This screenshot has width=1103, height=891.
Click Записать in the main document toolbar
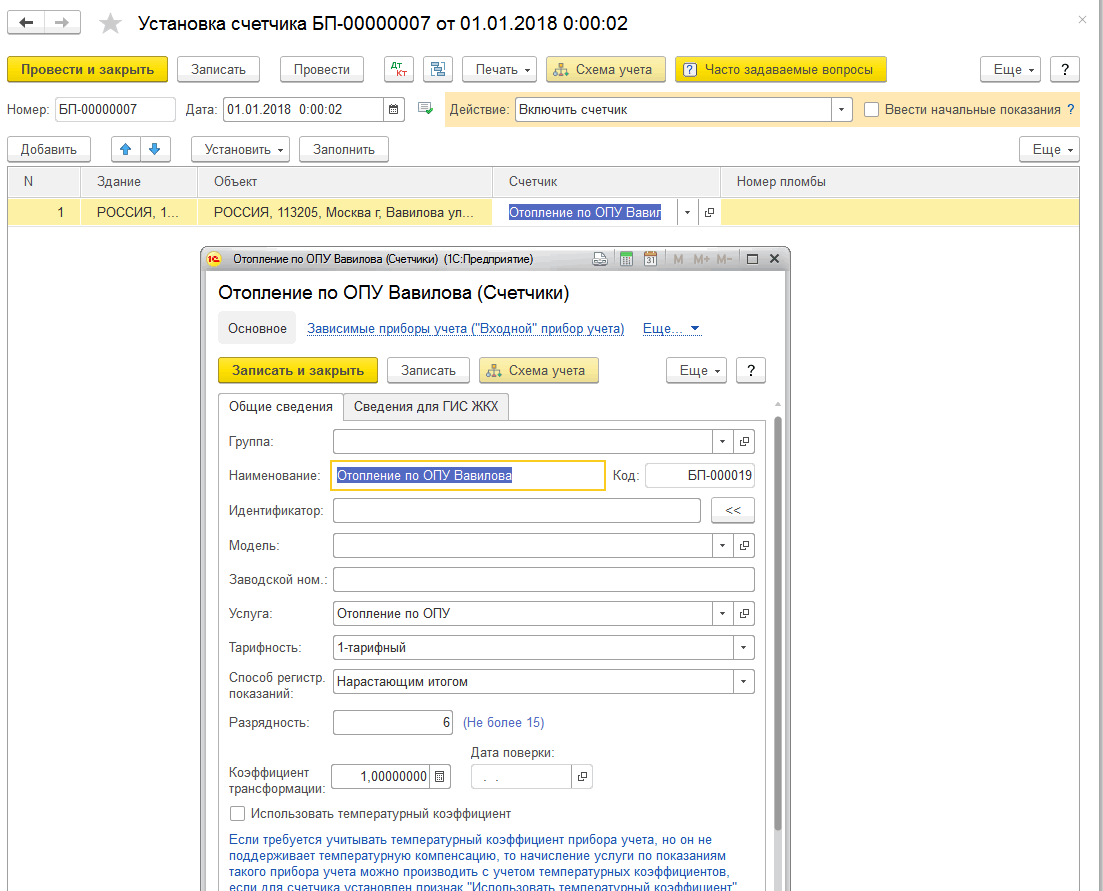point(218,70)
